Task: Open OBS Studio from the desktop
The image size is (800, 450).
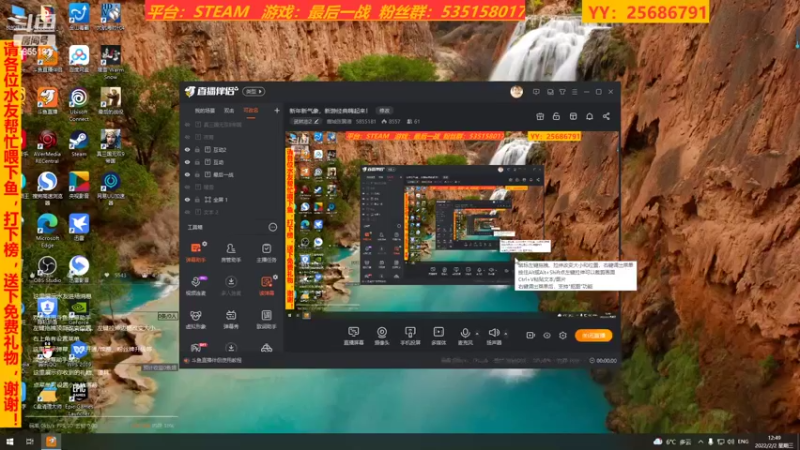Action: 47,270
